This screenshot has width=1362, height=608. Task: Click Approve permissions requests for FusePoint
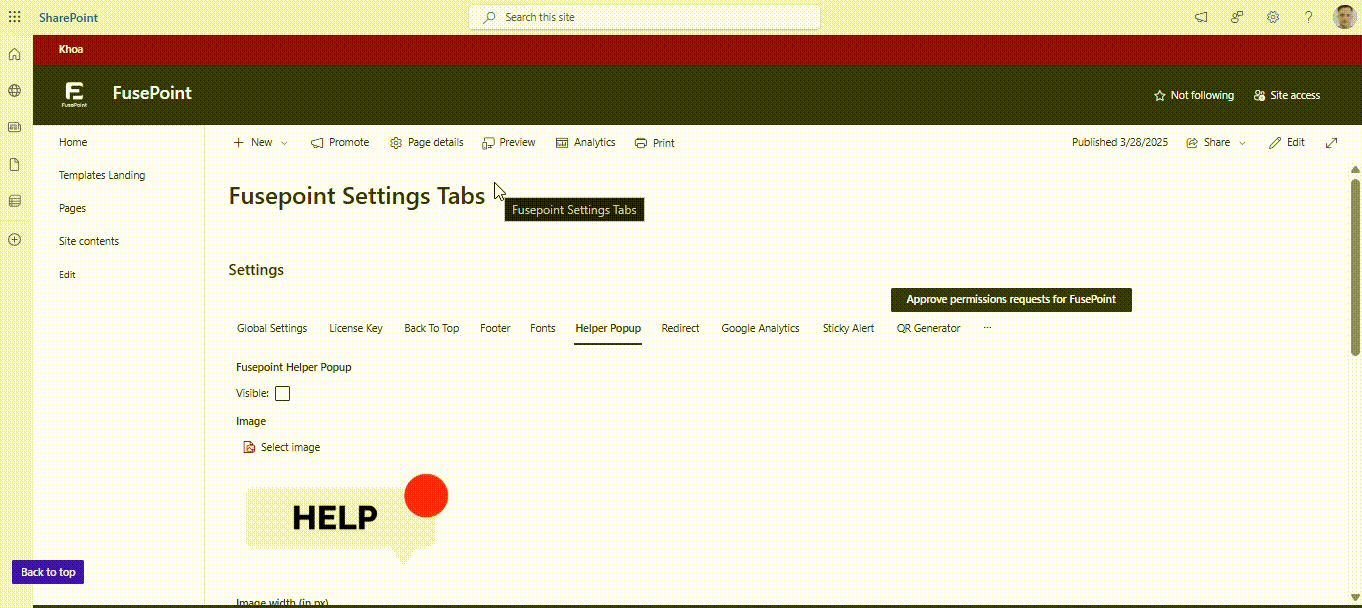(x=1010, y=299)
